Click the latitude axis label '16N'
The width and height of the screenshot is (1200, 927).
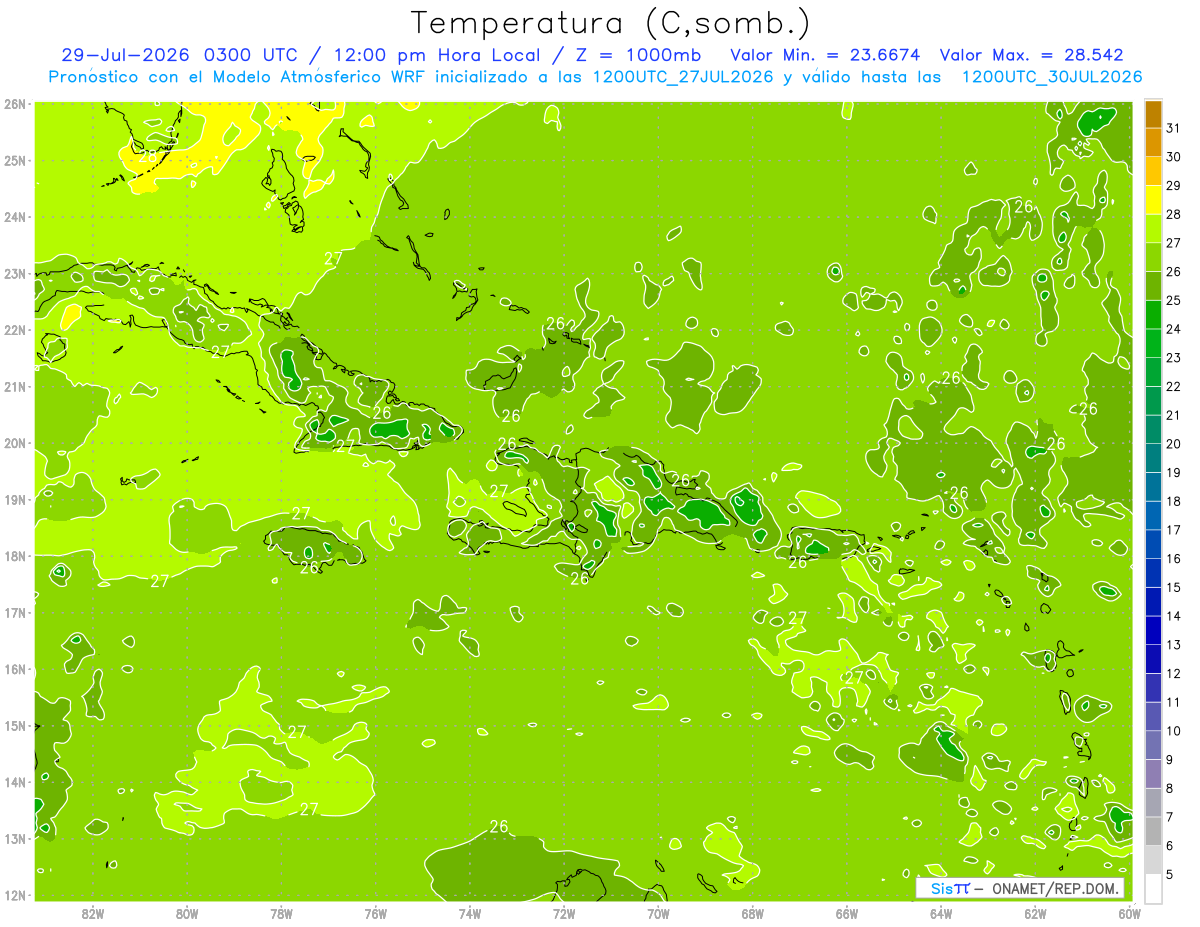click(x=15, y=669)
